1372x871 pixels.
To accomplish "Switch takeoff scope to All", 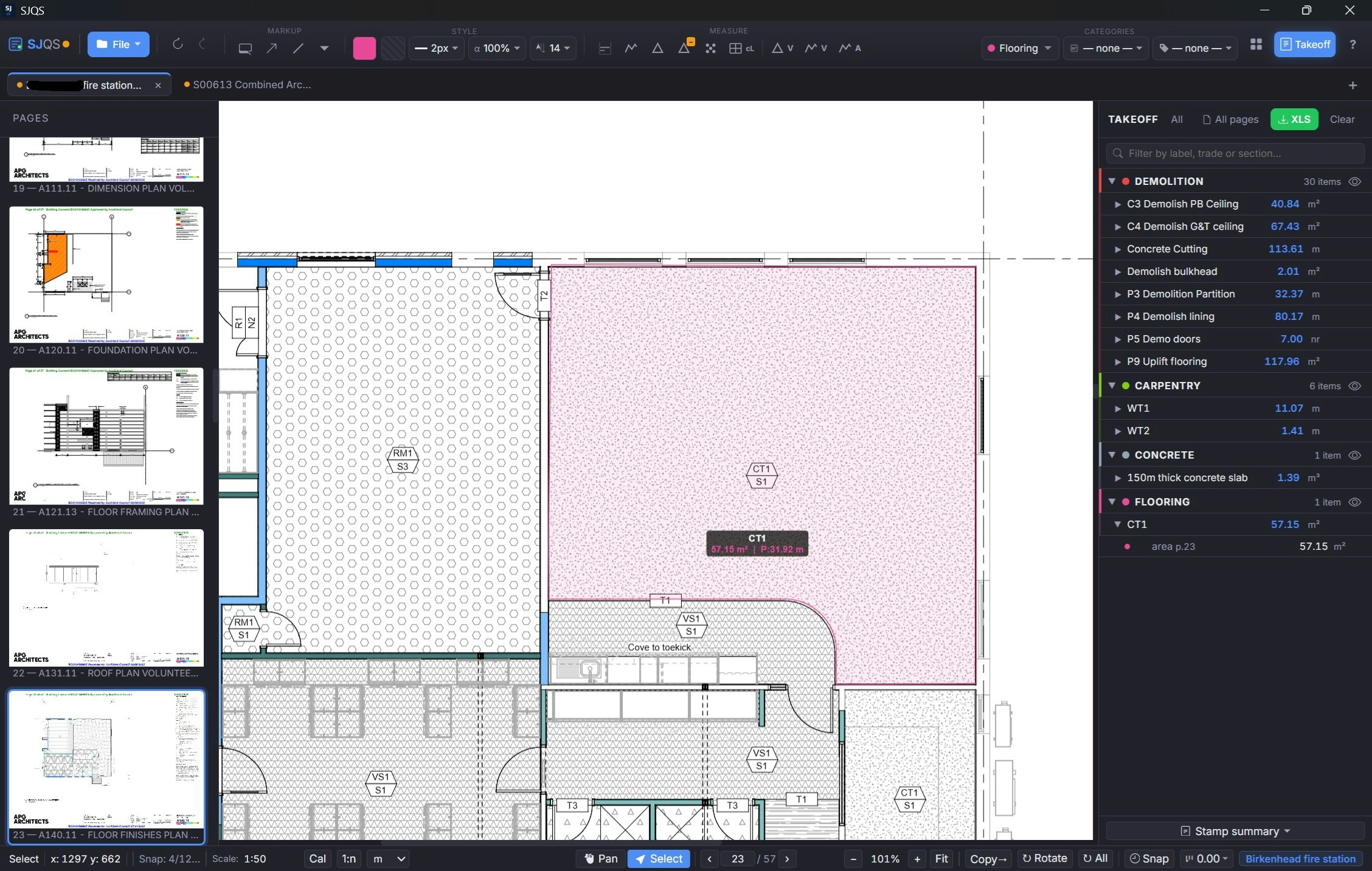I will pyautogui.click(x=1177, y=119).
